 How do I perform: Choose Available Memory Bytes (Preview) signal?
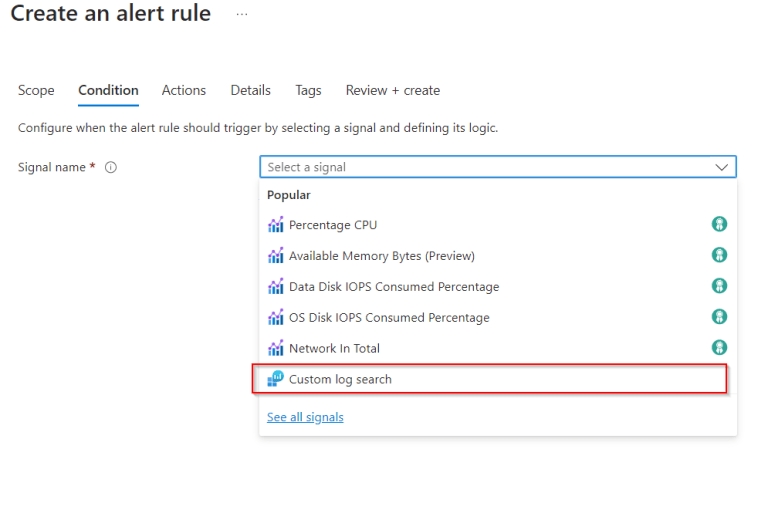click(498, 256)
